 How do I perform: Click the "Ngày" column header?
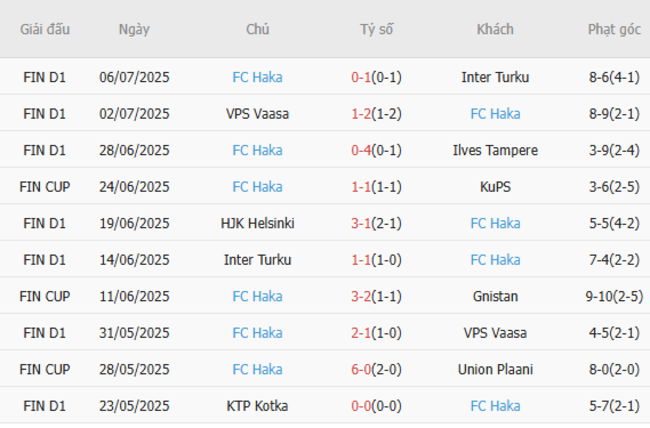tap(134, 29)
